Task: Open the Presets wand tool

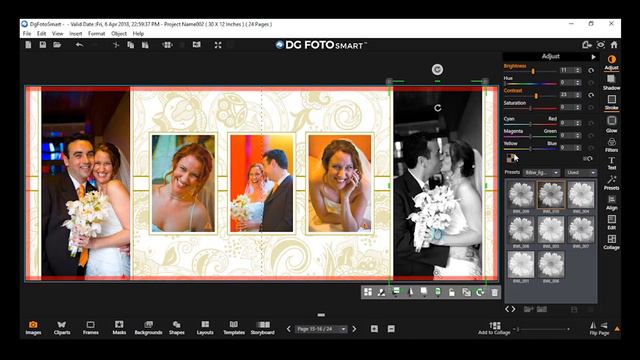Action: tap(611, 182)
